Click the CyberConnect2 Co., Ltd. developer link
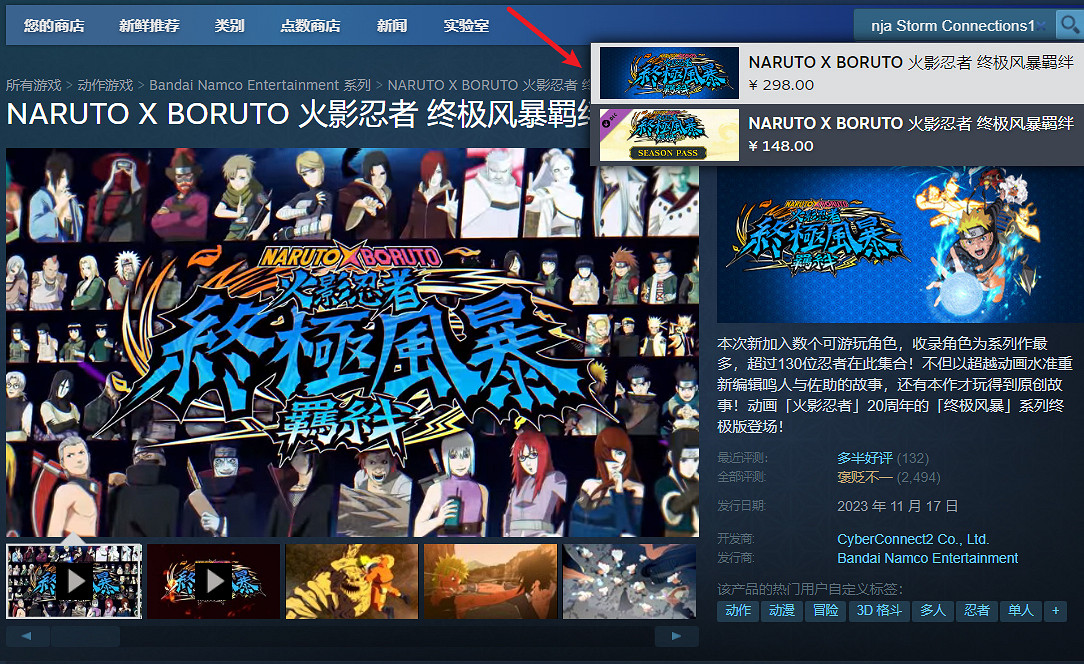The image size is (1084, 664). [x=912, y=539]
